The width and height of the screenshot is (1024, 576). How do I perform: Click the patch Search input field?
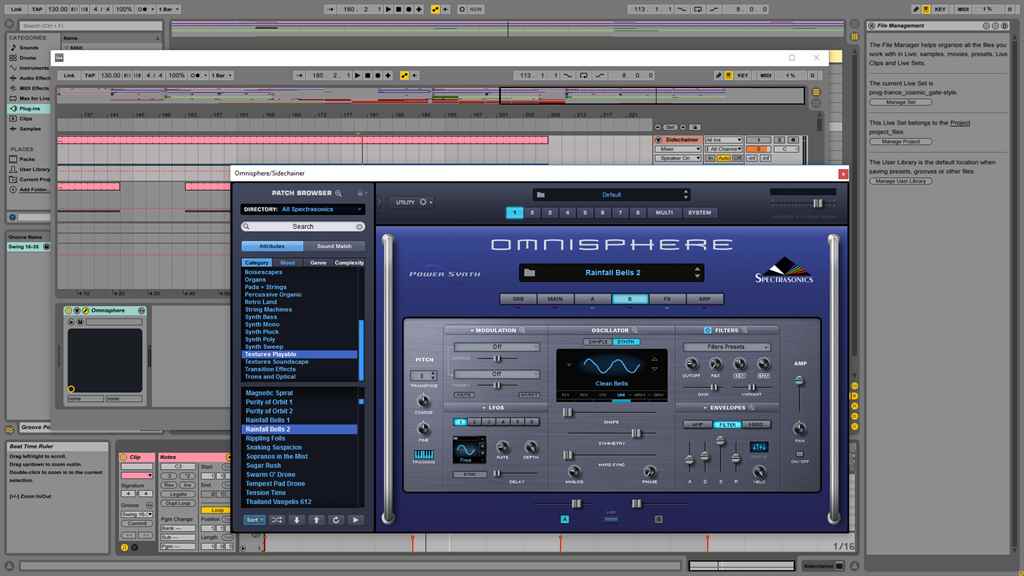[x=303, y=227]
